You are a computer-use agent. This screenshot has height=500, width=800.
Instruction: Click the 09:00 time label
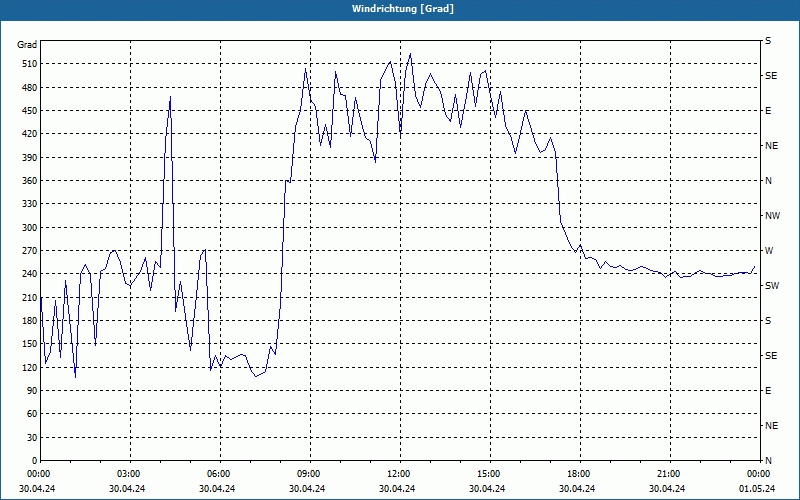point(308,474)
